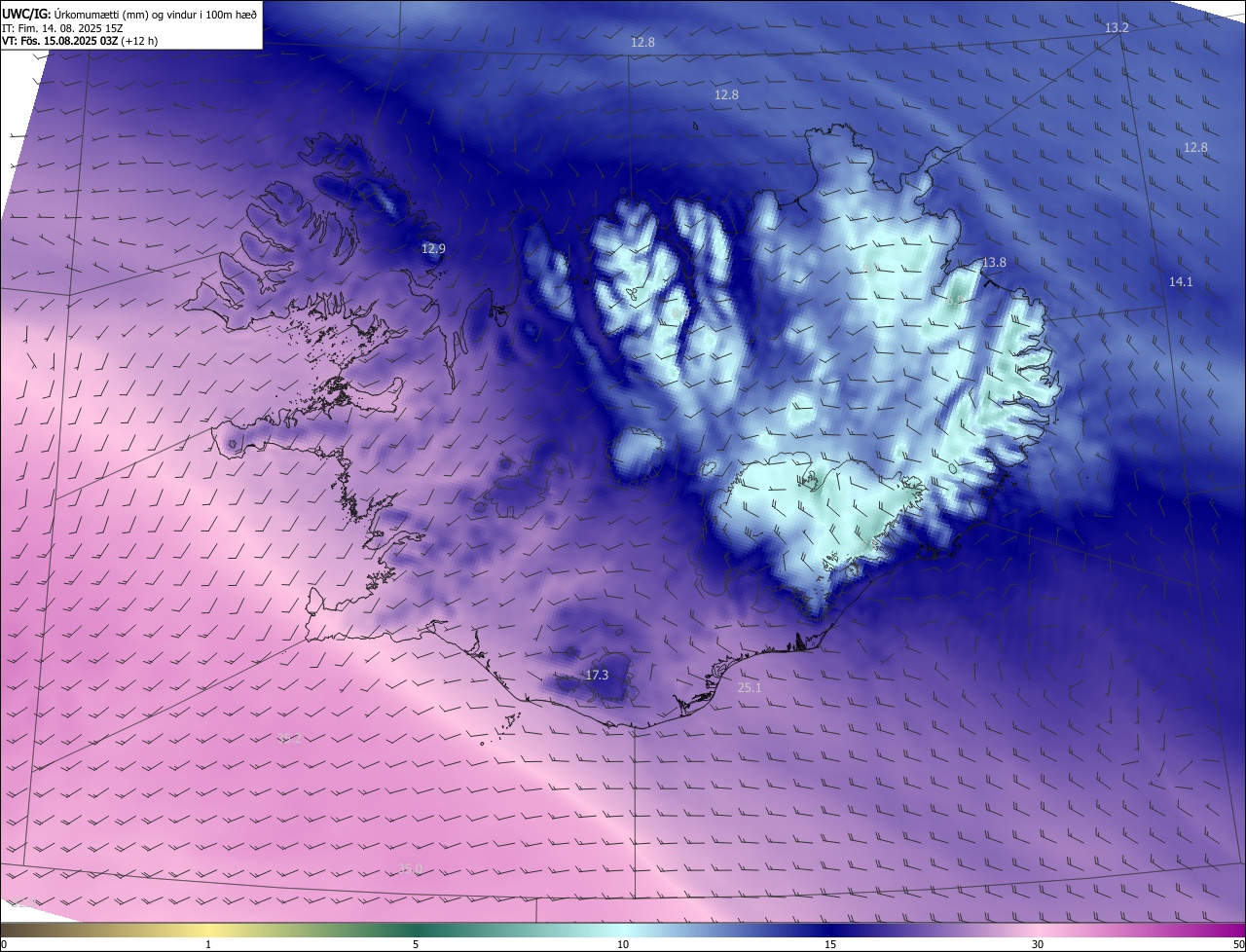The width and height of the screenshot is (1246, 952).
Task: Click the 13.8 value label on the east coast
Action: (994, 263)
